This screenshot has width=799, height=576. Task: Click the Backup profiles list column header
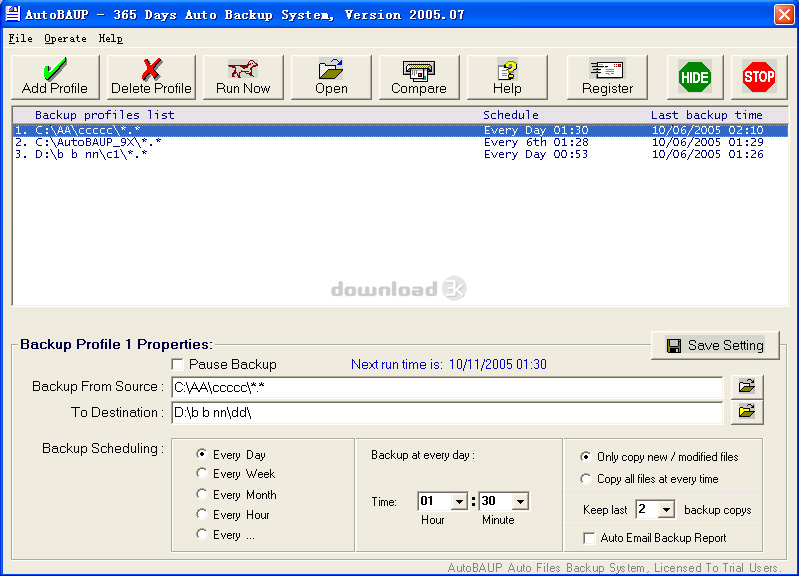tap(104, 115)
